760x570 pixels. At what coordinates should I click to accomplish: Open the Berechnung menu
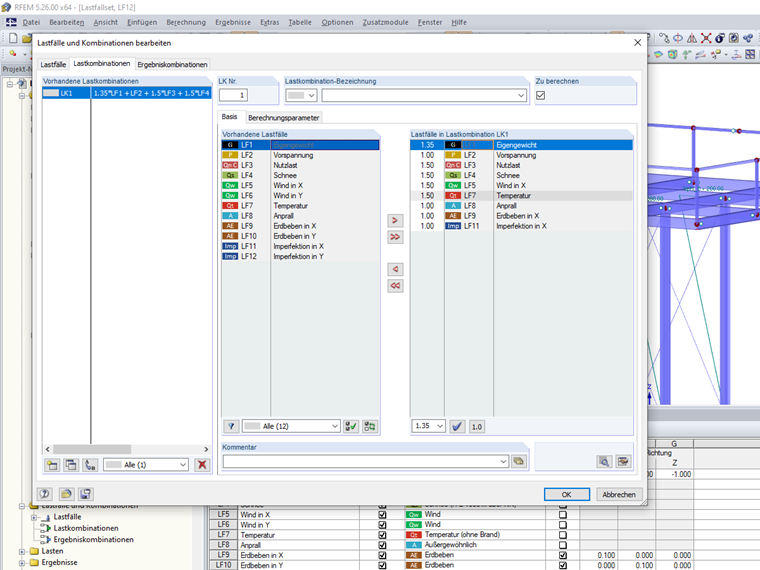click(186, 22)
